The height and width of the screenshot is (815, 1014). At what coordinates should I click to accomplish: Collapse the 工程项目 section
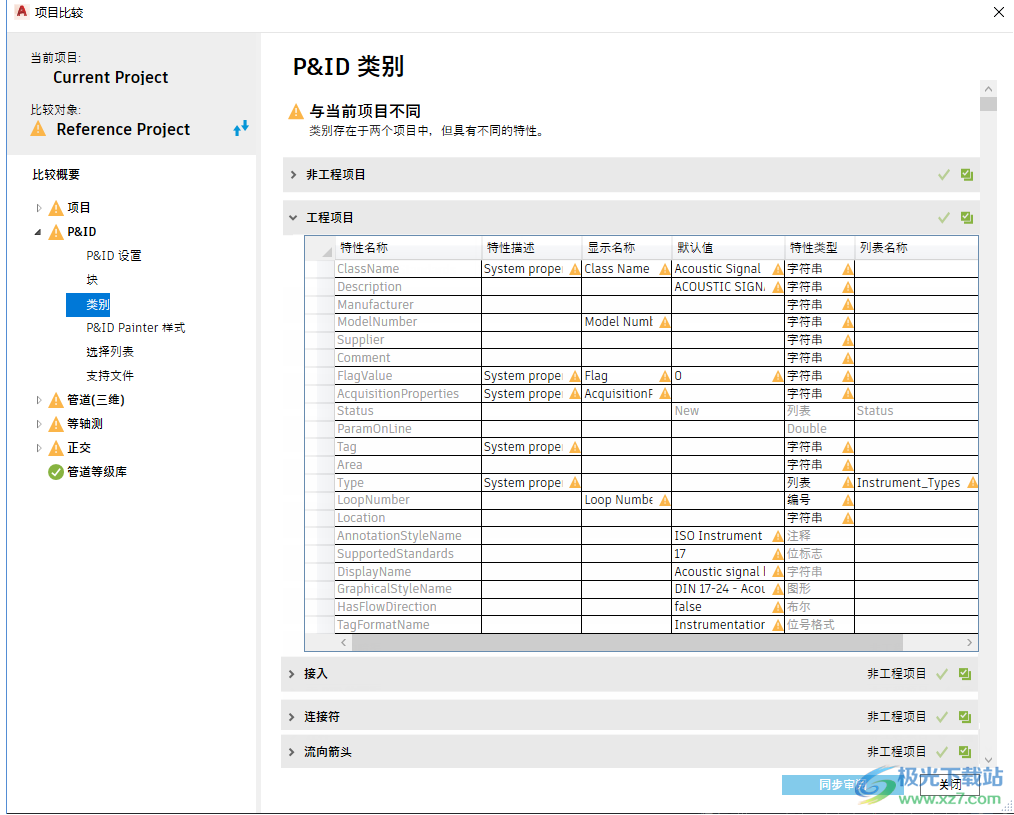click(294, 218)
